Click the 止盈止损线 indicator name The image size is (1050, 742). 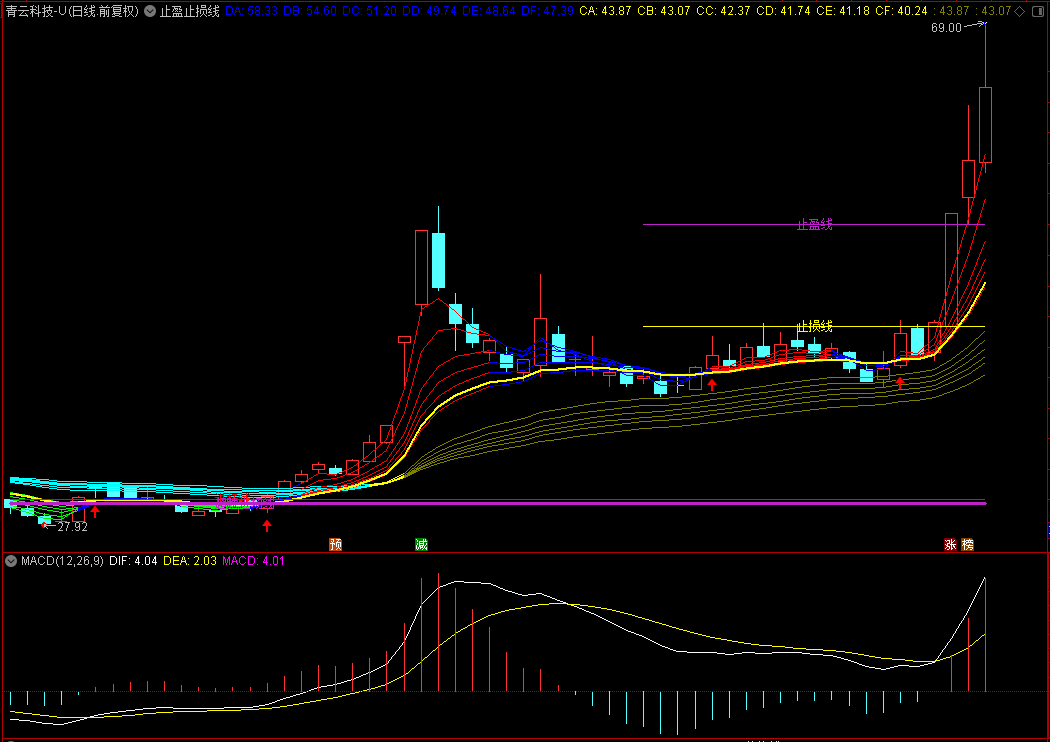pos(190,11)
